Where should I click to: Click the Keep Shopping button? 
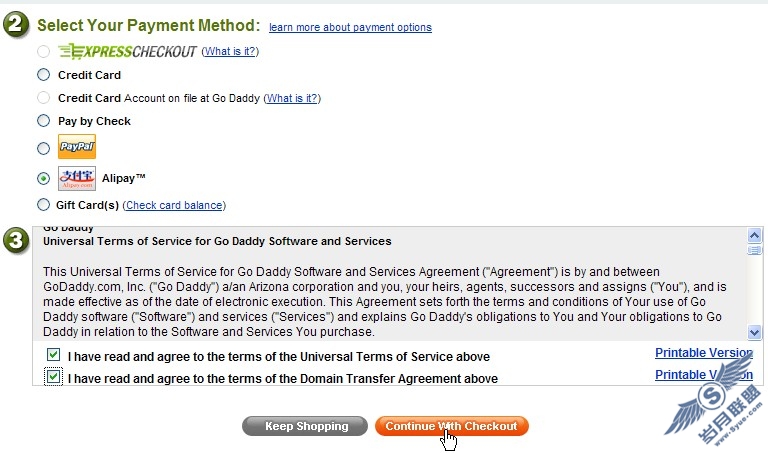[x=306, y=426]
